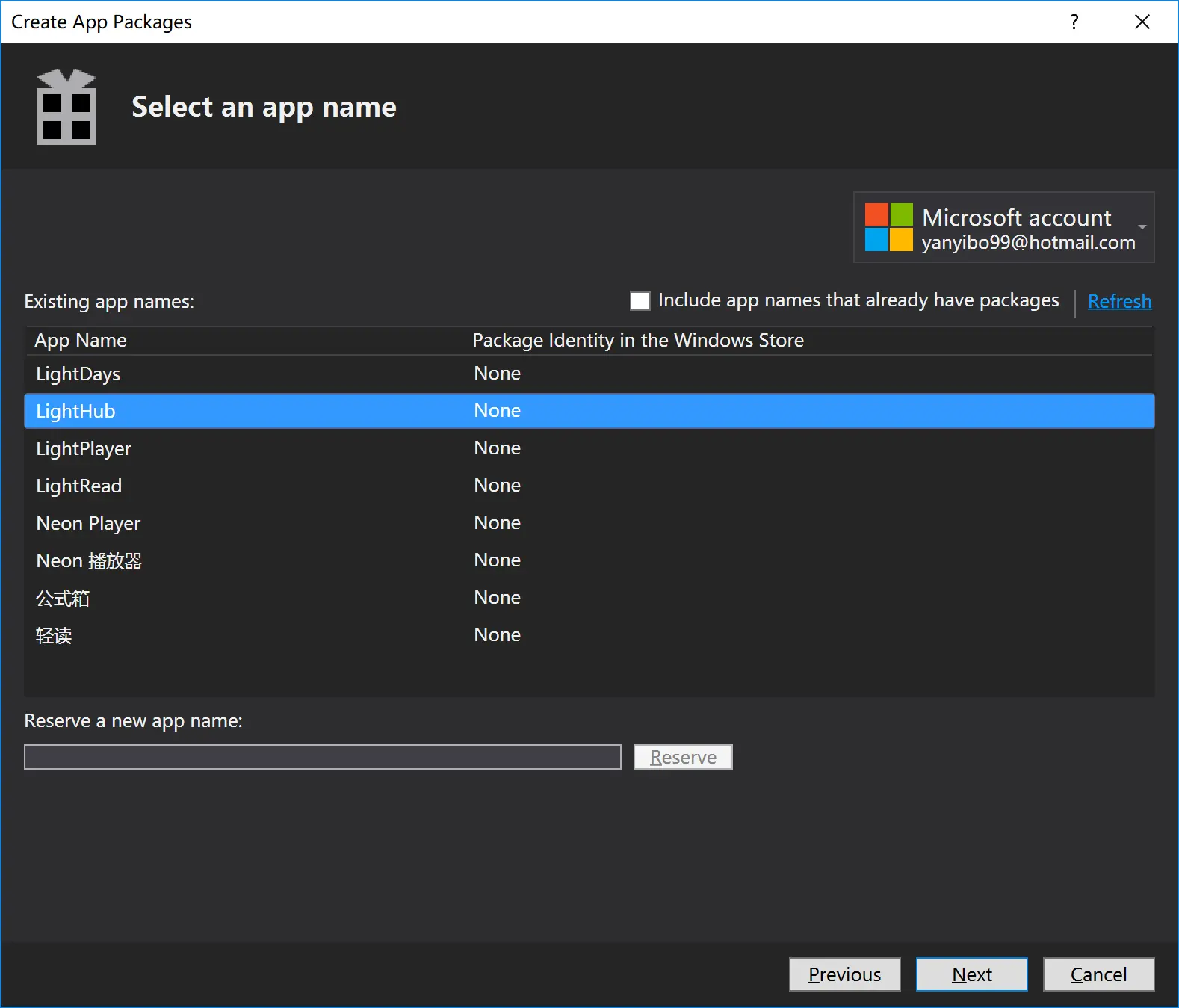Click the reserve new app name text field
Image resolution: width=1179 pixels, height=1008 pixels.
coord(322,757)
